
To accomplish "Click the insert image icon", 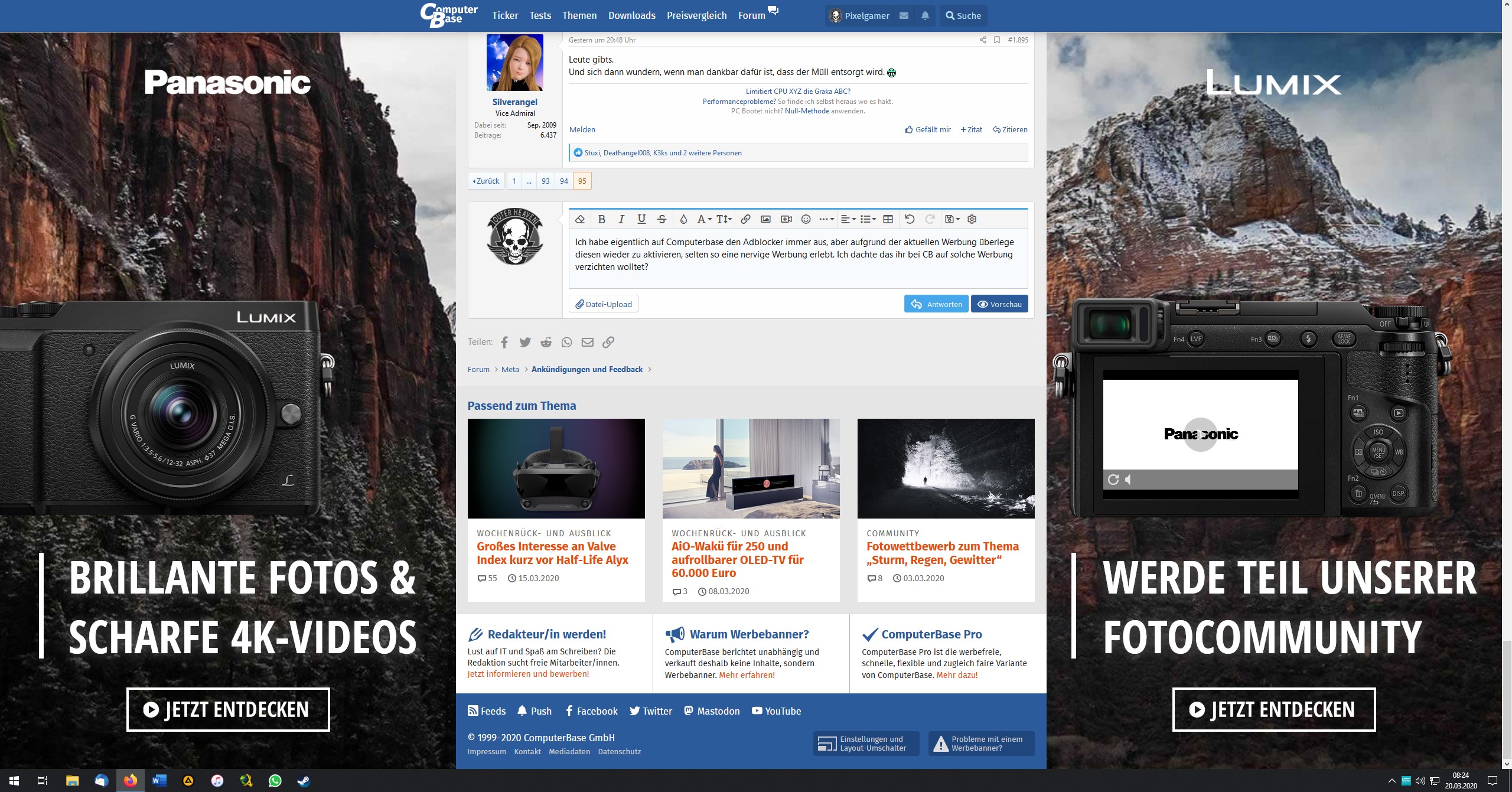I will 765,219.
